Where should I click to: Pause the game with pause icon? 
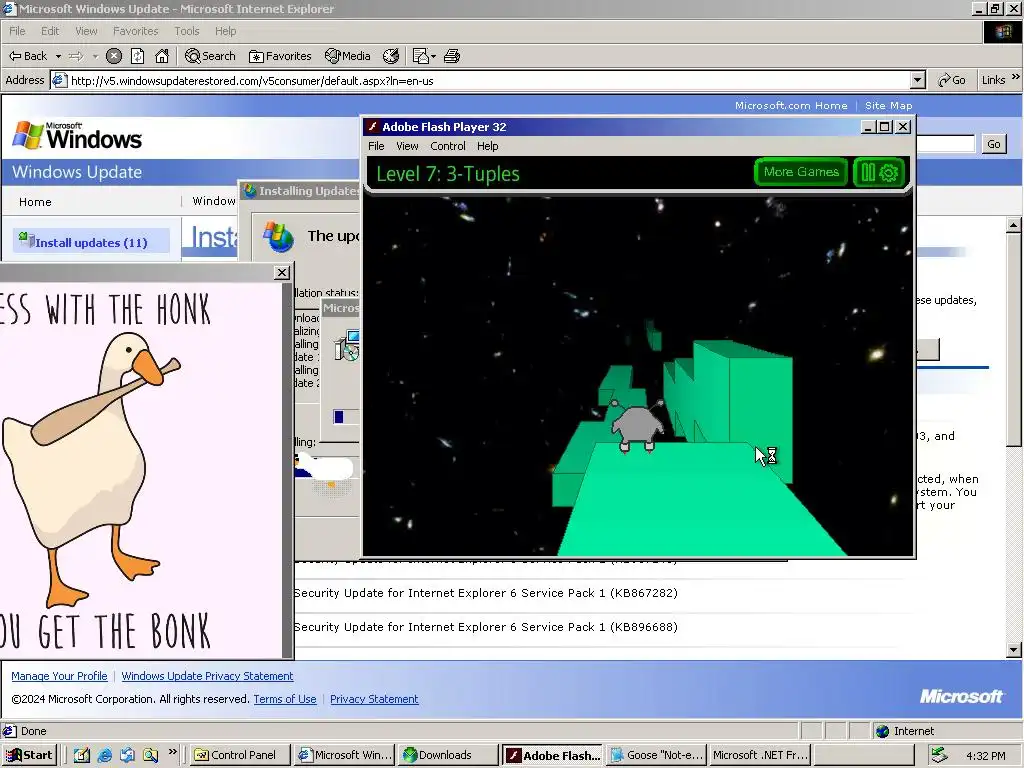pyautogui.click(x=867, y=172)
